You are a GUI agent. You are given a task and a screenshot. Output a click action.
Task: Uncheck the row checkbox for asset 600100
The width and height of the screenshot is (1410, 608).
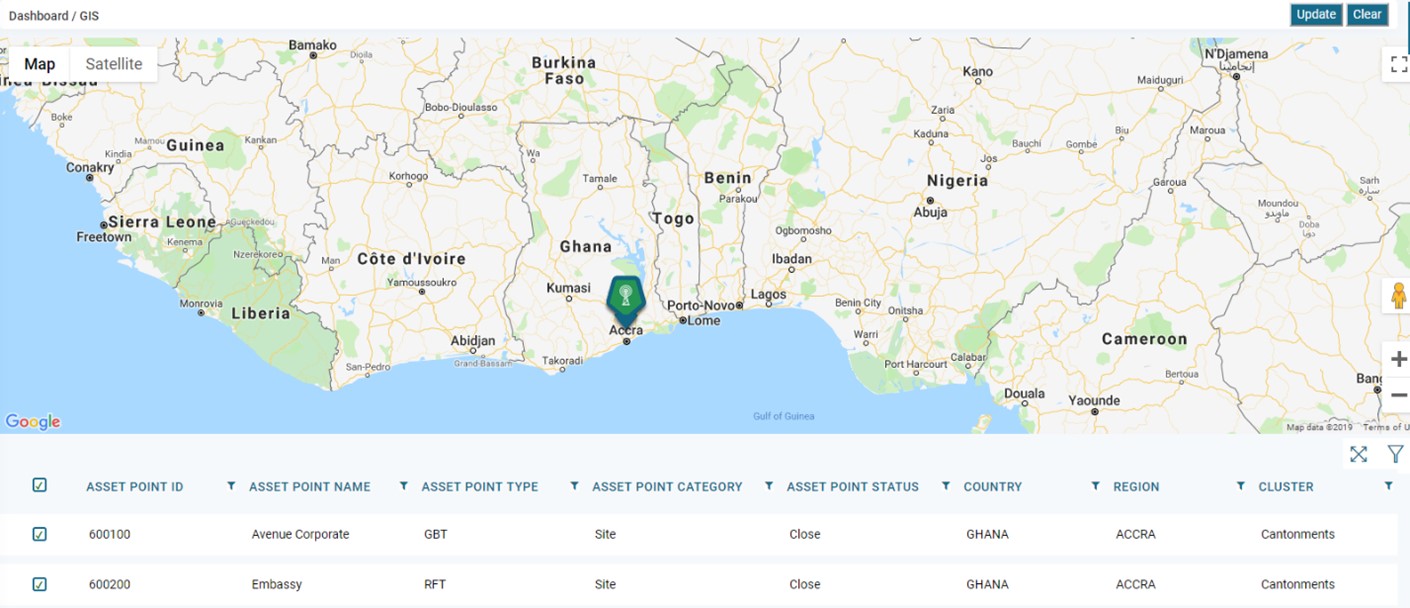40,534
